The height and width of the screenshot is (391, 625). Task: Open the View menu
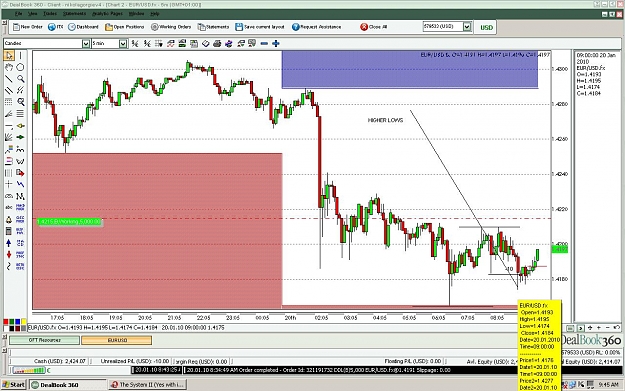pyautogui.click(x=32, y=14)
